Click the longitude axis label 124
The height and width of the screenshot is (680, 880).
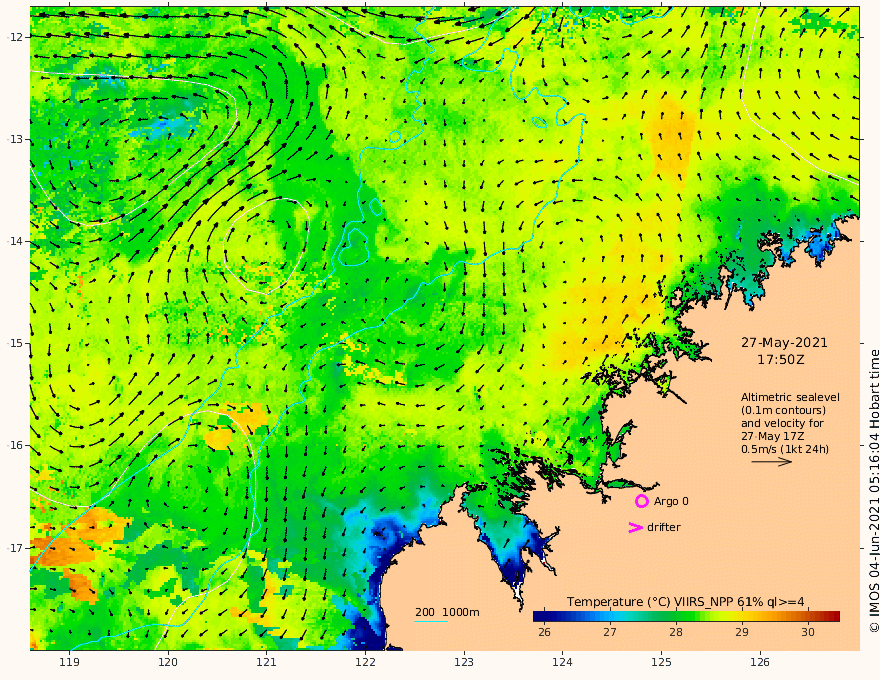pos(562,662)
